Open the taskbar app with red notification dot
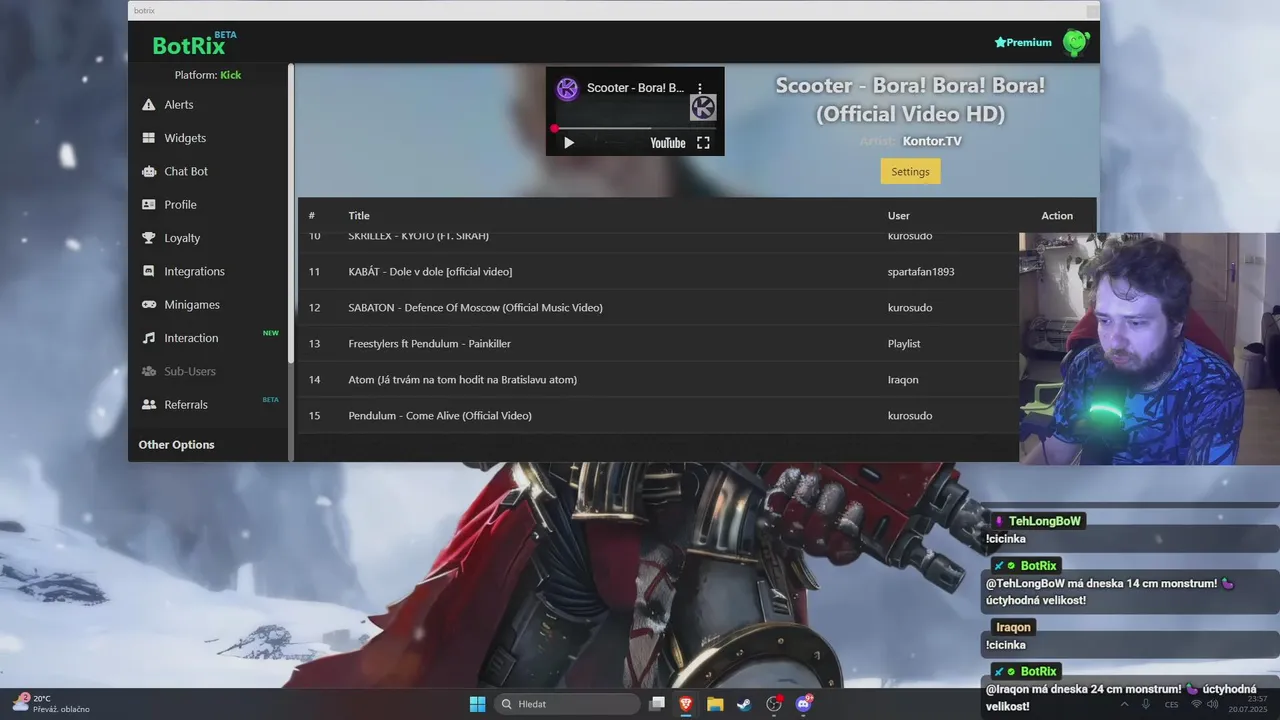Screen dimensions: 1280x720 pyautogui.click(x=774, y=704)
